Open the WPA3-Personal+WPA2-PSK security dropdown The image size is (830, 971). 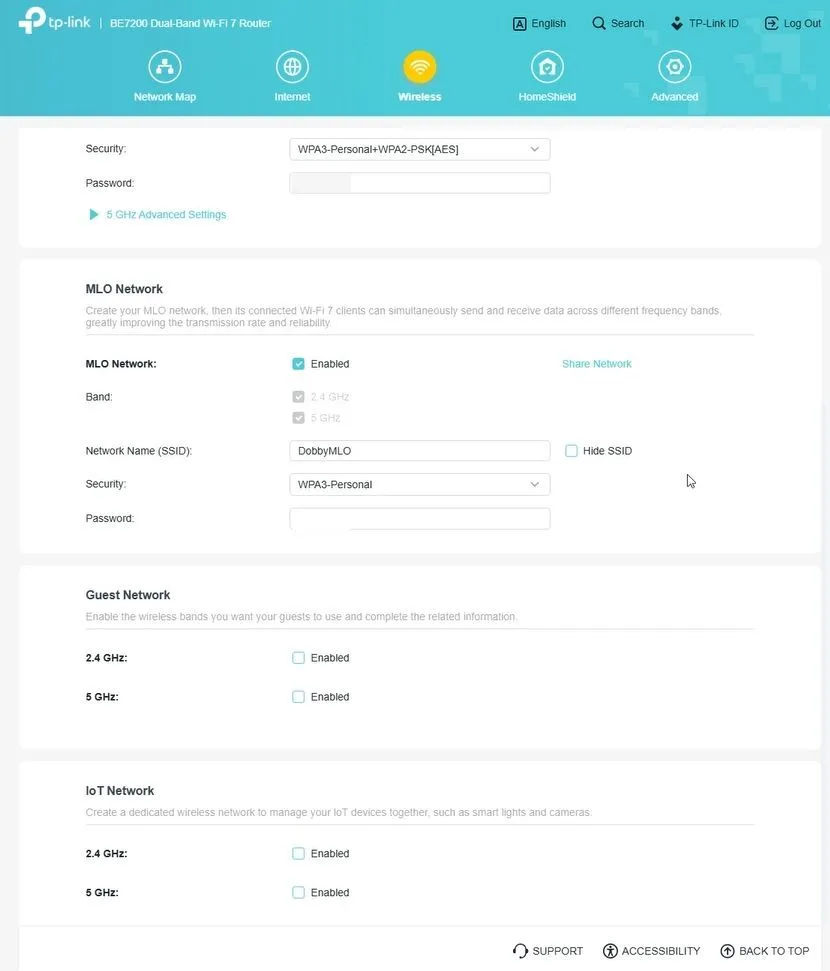coord(419,150)
